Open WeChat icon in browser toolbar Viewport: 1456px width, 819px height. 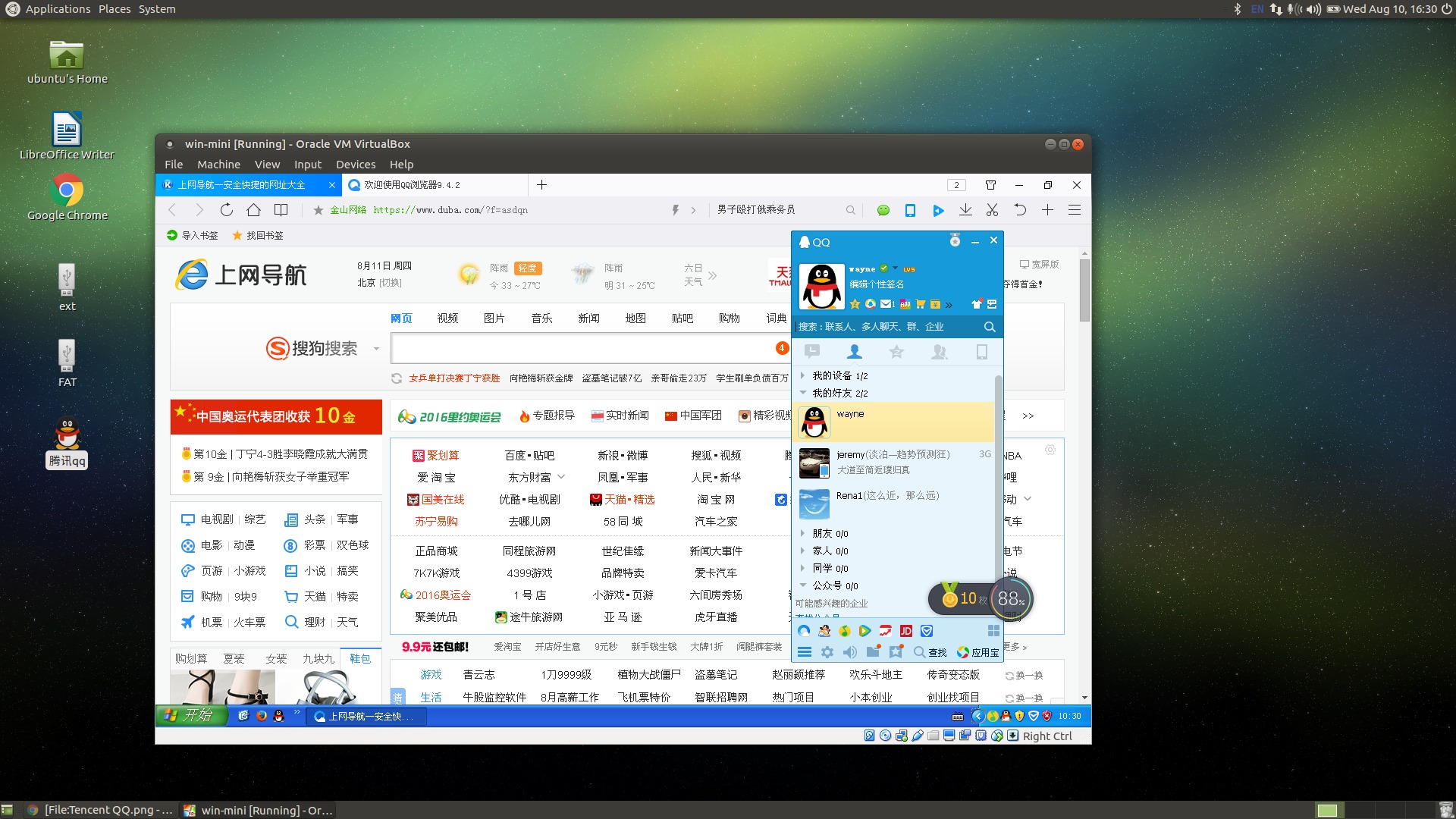pos(883,210)
